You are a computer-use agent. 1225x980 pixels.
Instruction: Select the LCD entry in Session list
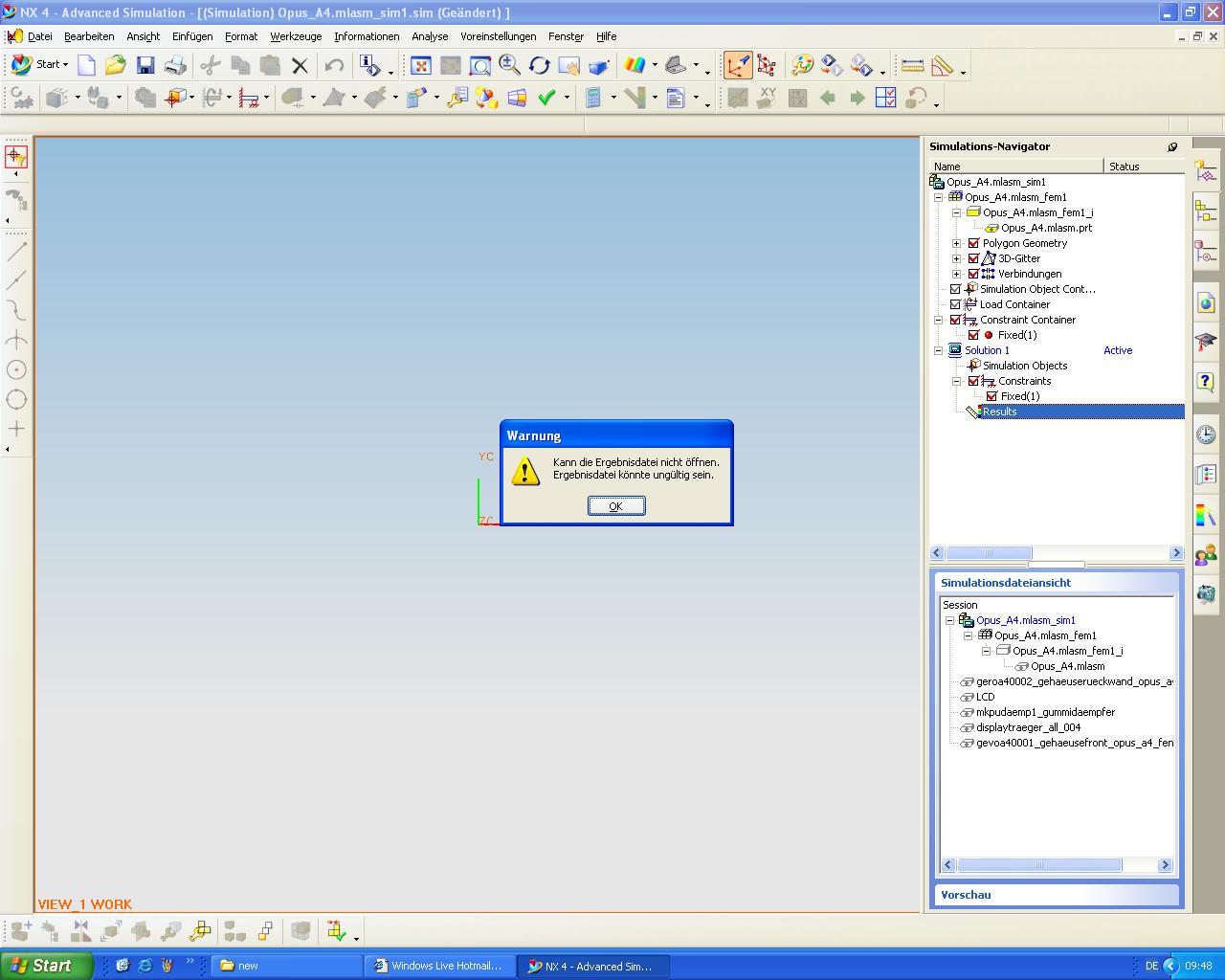[x=985, y=697]
